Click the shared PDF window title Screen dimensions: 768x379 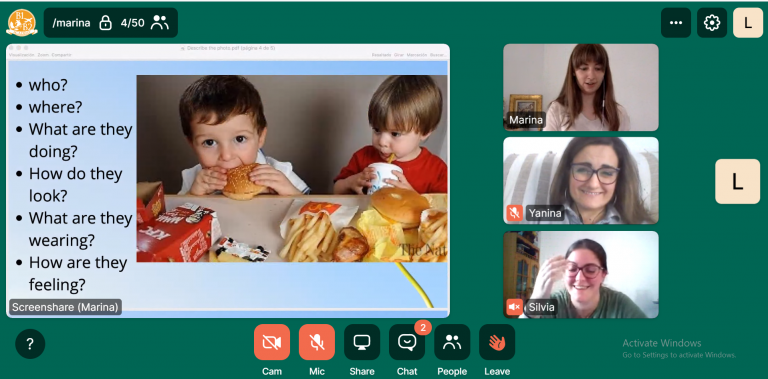(230, 48)
